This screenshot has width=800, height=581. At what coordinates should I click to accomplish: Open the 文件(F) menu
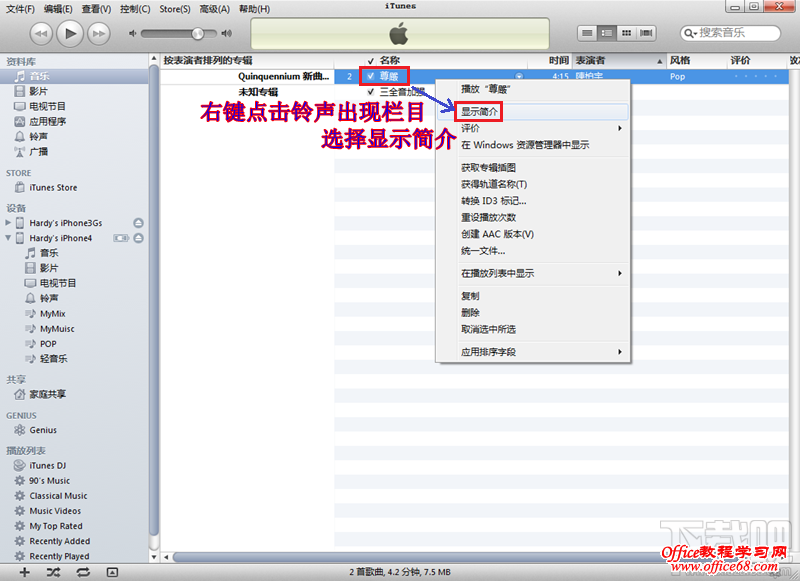point(20,9)
